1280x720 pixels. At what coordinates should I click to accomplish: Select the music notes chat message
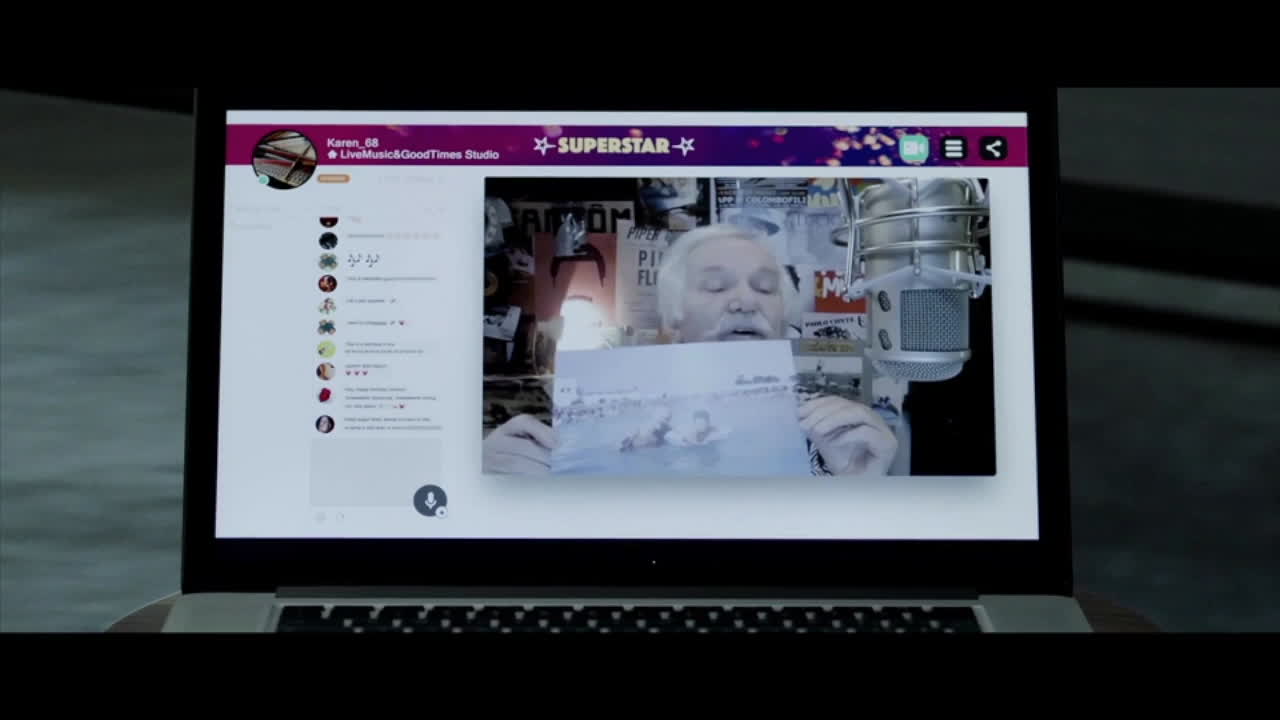362,260
